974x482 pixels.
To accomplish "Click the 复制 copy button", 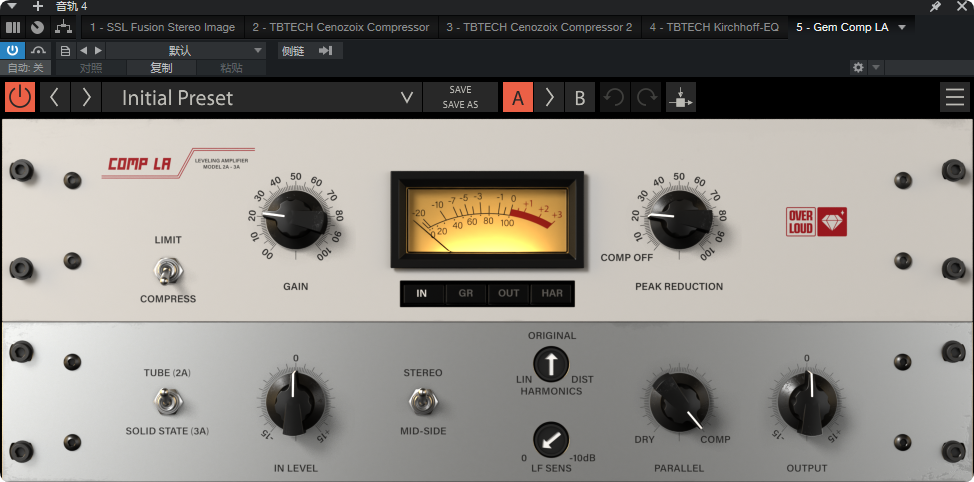I will point(161,68).
